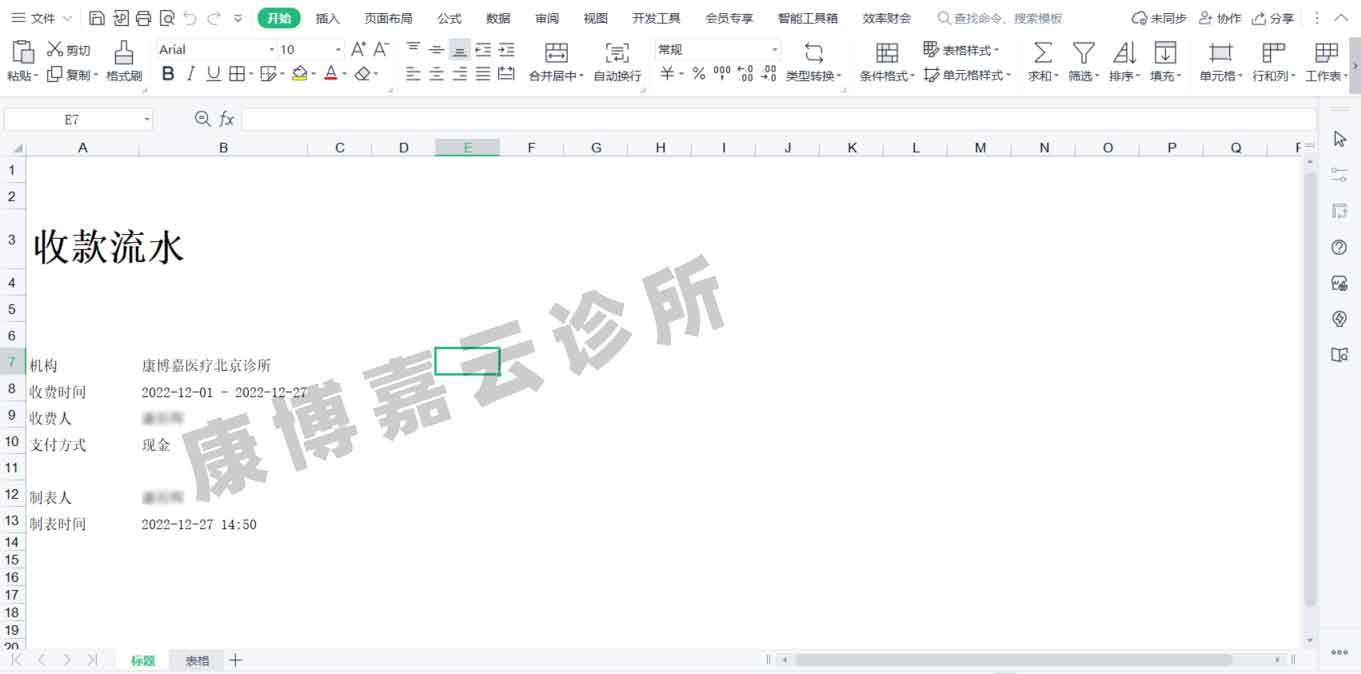
Task: Open the number format dropdown showing 常规
Action: pyautogui.click(x=774, y=50)
